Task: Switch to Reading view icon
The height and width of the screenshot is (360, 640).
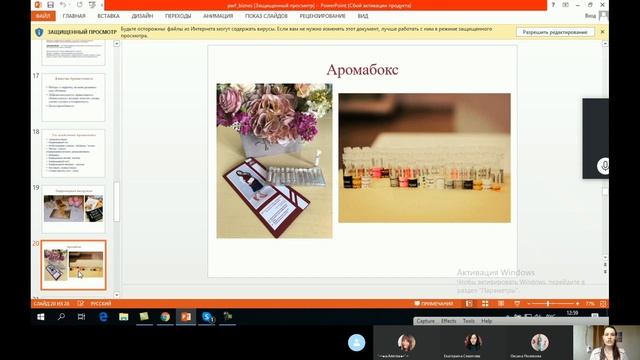Action: click(501, 304)
